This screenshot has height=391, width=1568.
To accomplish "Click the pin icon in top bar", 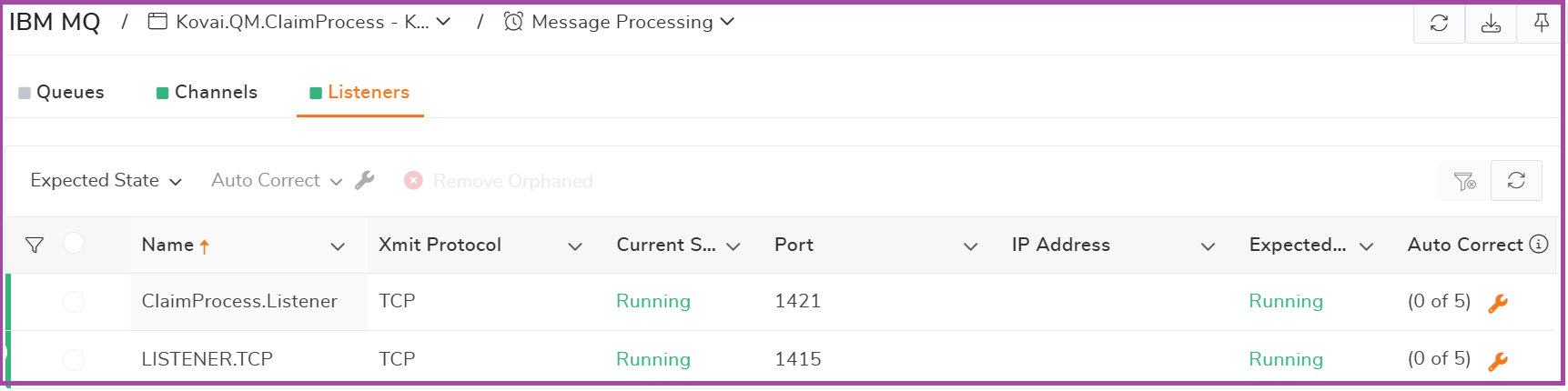I will click(x=1541, y=23).
